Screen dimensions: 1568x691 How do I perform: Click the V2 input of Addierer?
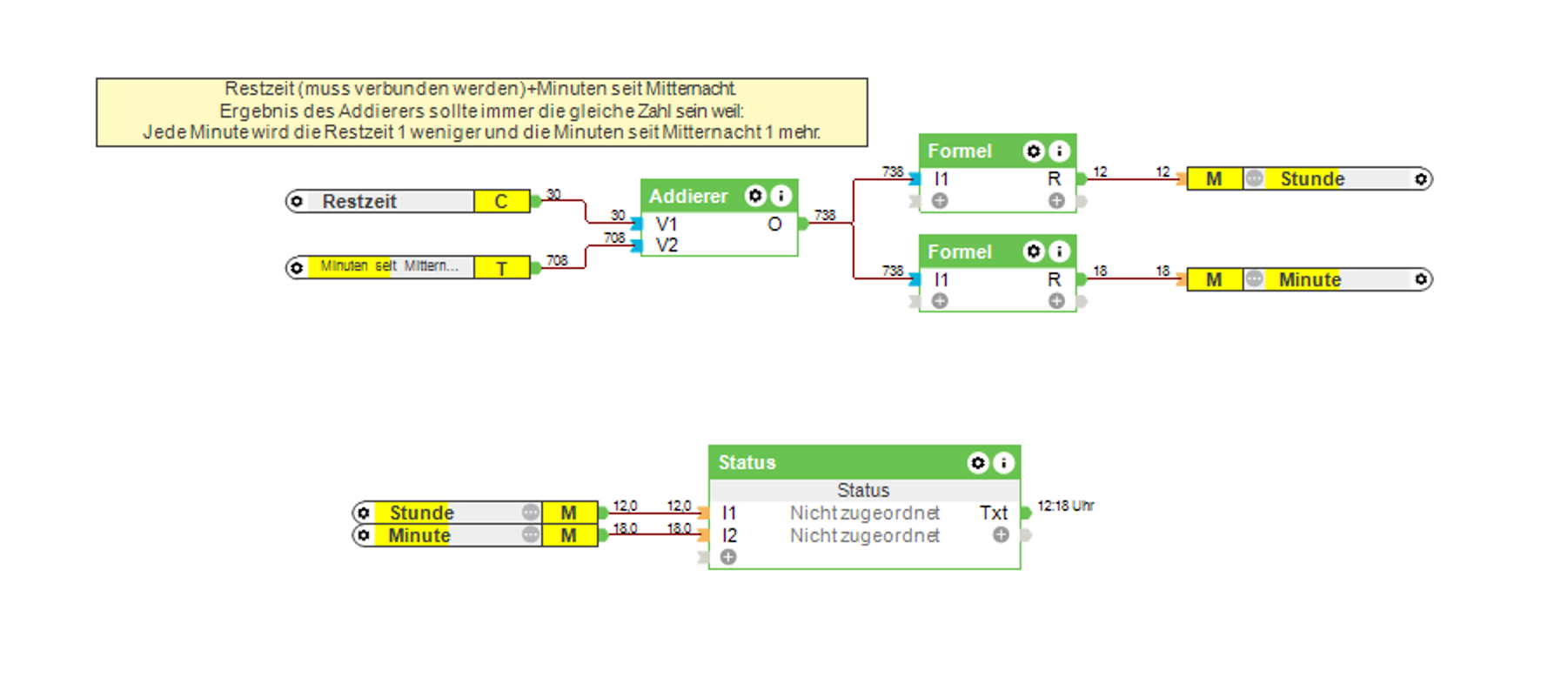coord(667,245)
